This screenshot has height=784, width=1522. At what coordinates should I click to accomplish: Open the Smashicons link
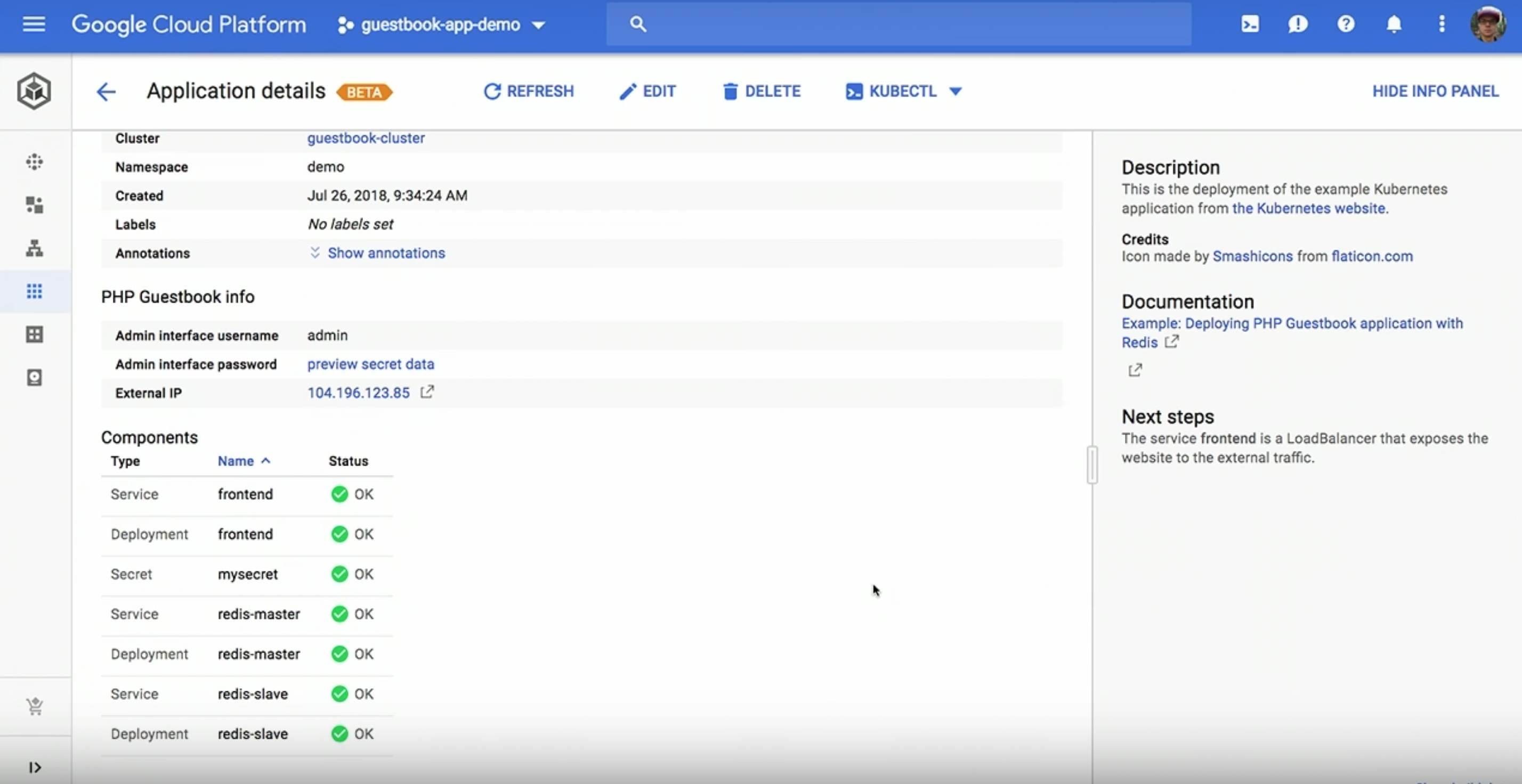(1252, 256)
